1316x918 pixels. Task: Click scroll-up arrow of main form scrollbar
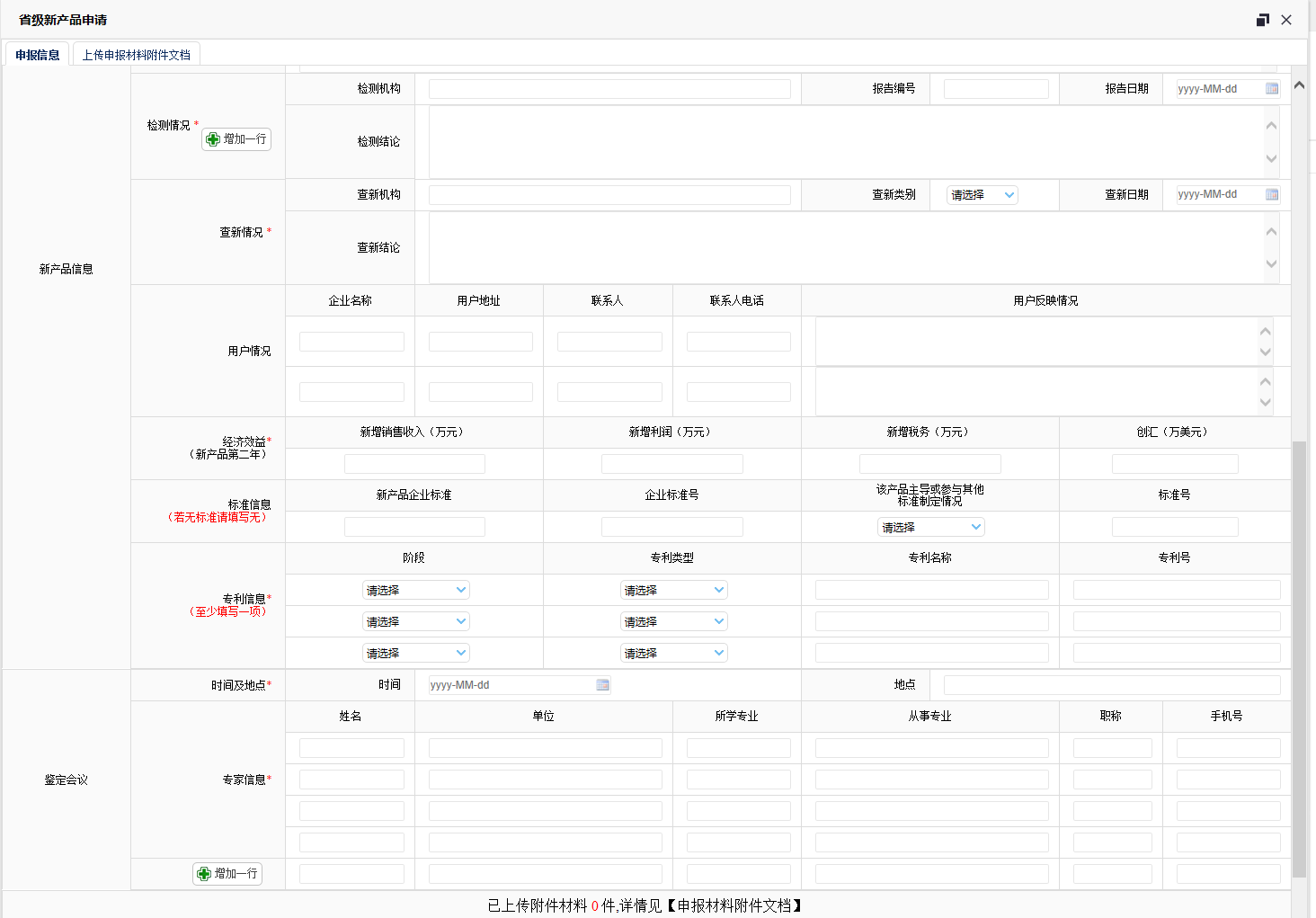coord(1299,85)
